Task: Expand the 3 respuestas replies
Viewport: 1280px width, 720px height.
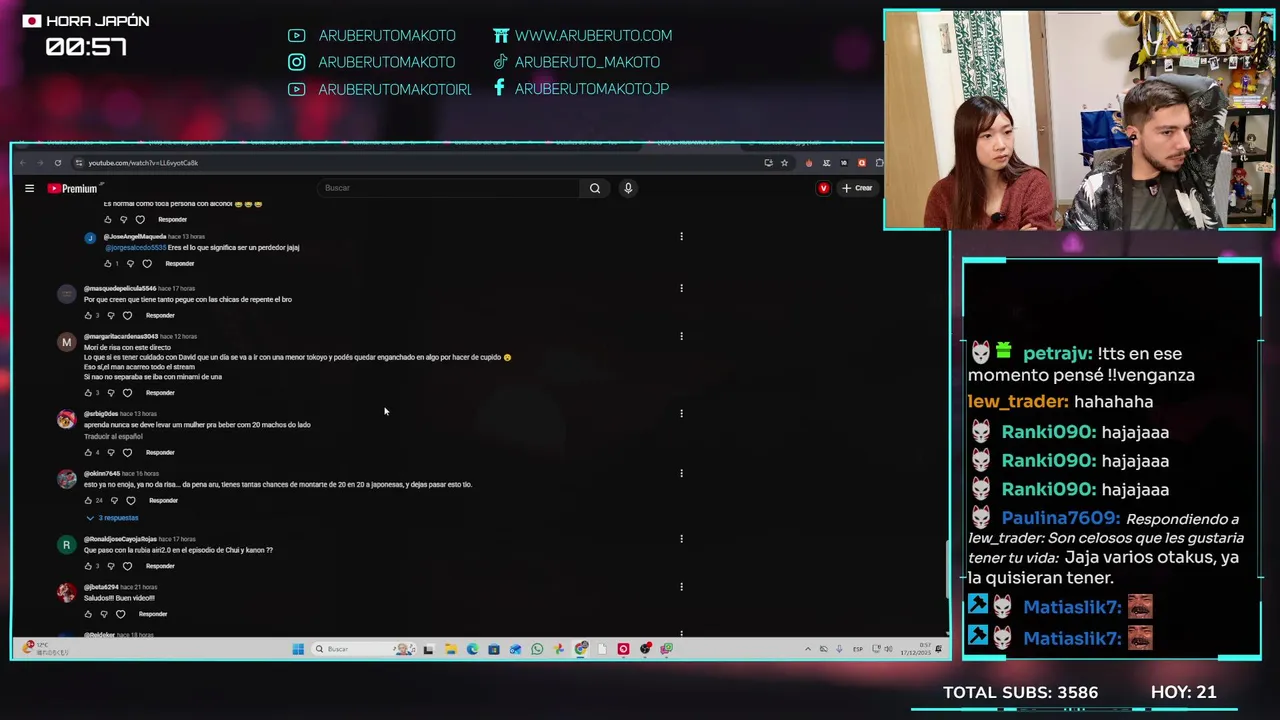Action: click(x=112, y=518)
